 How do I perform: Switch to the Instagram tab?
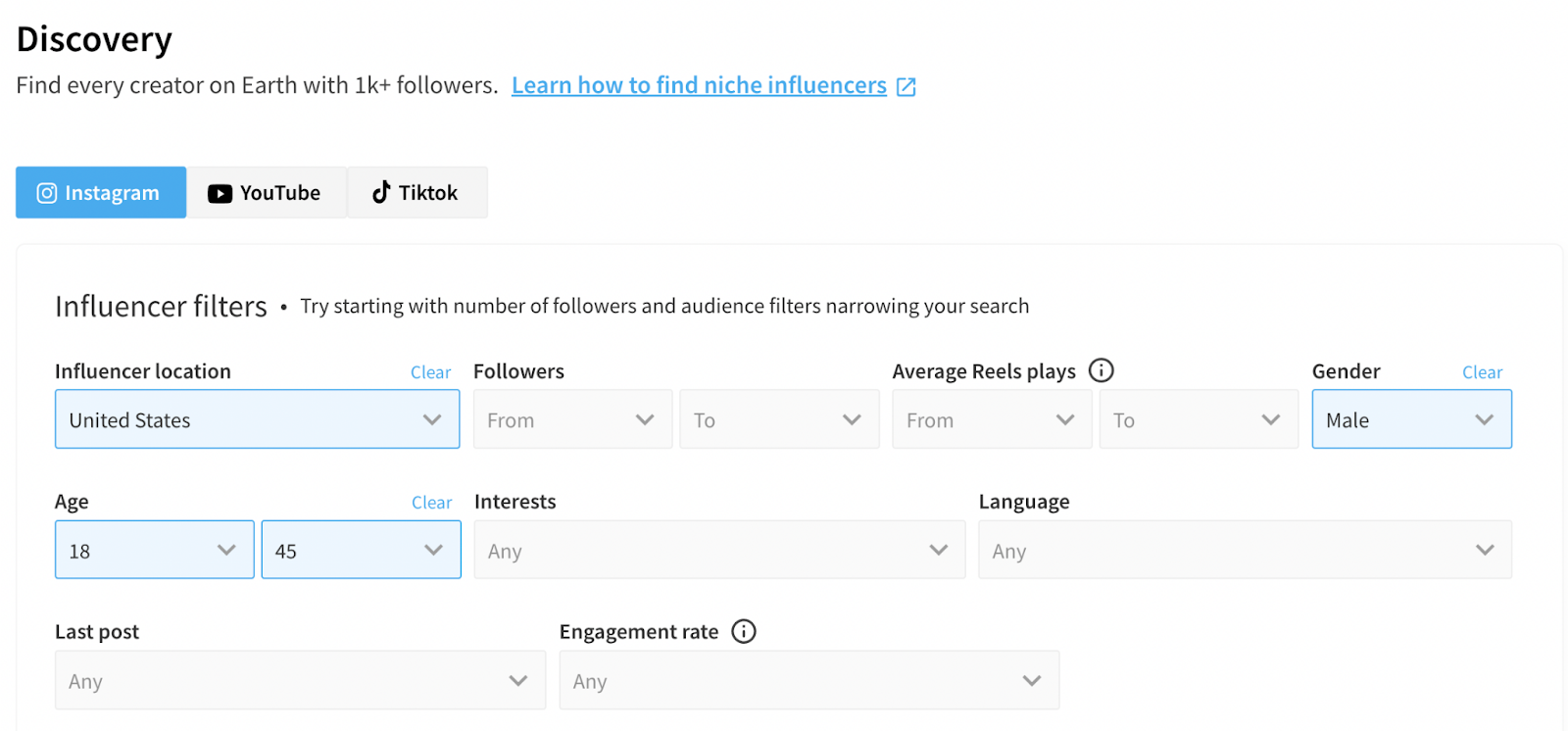point(101,193)
